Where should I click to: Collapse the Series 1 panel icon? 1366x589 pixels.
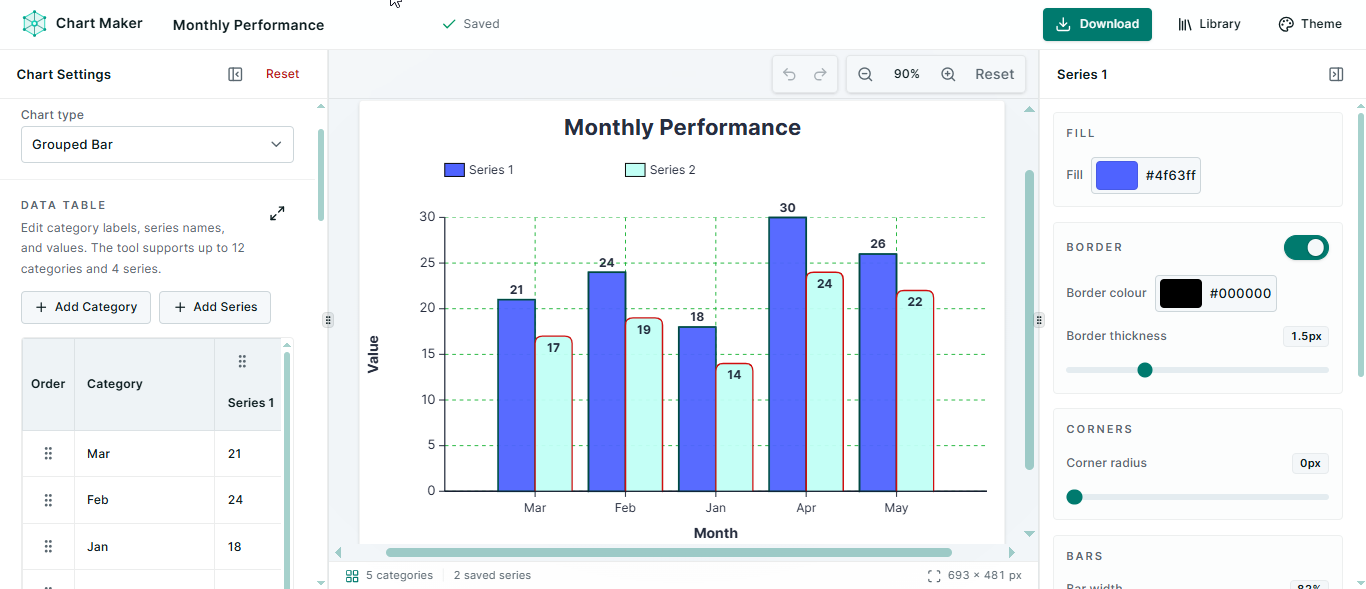pyautogui.click(x=1336, y=74)
